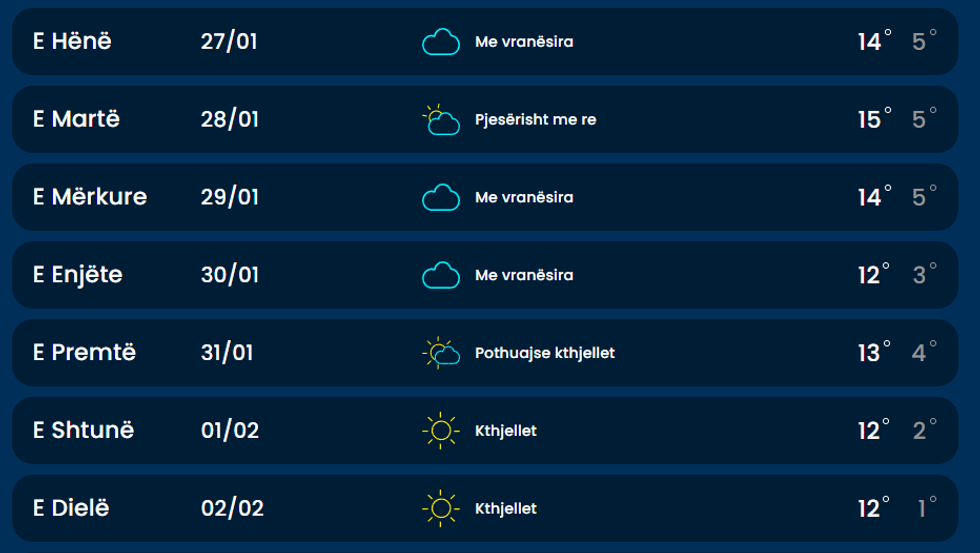Viewport: 980px width, 553px height.
Task: Click the 31/01 date
Action: tap(227, 353)
